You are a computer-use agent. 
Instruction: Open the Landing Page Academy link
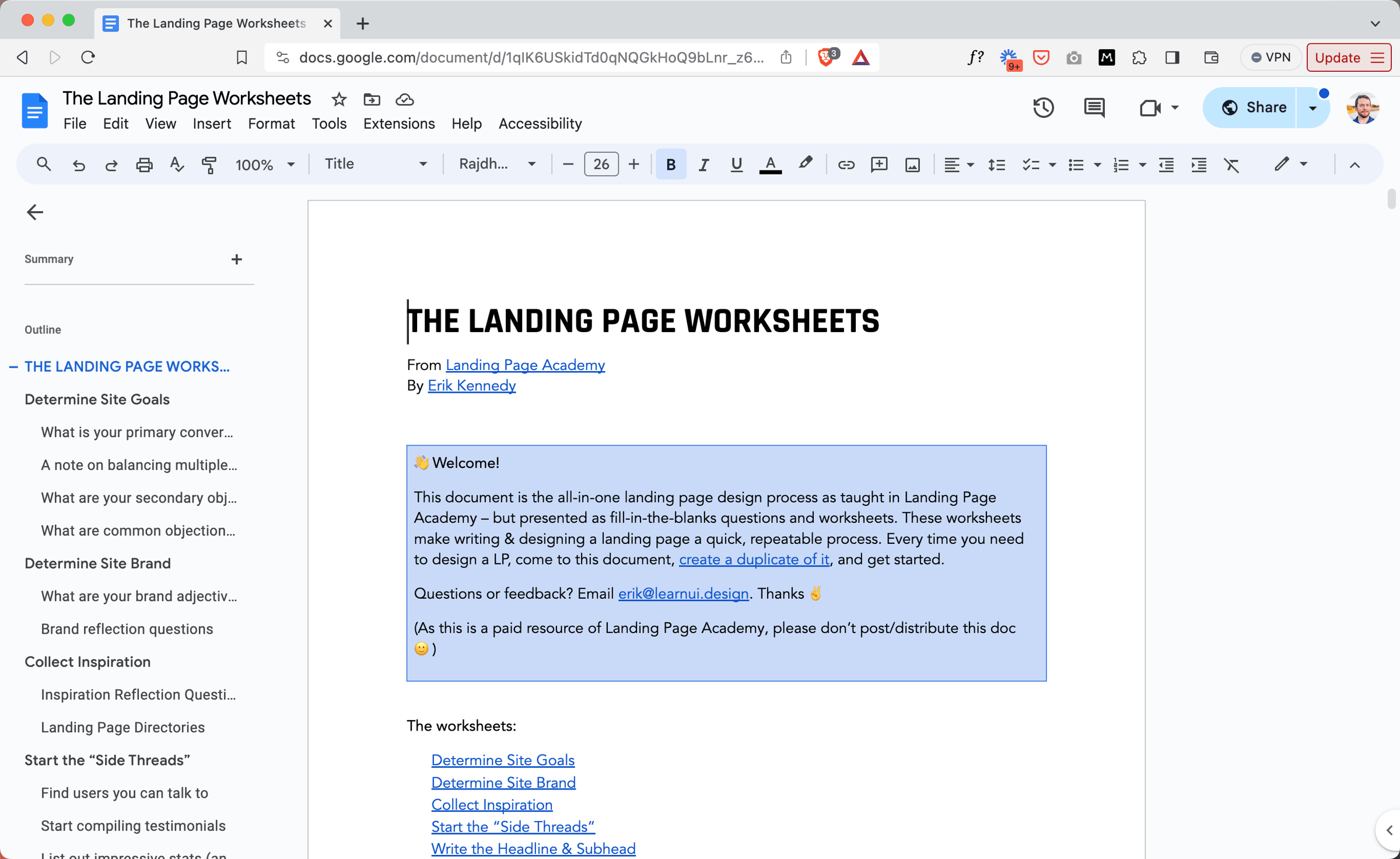pos(525,365)
